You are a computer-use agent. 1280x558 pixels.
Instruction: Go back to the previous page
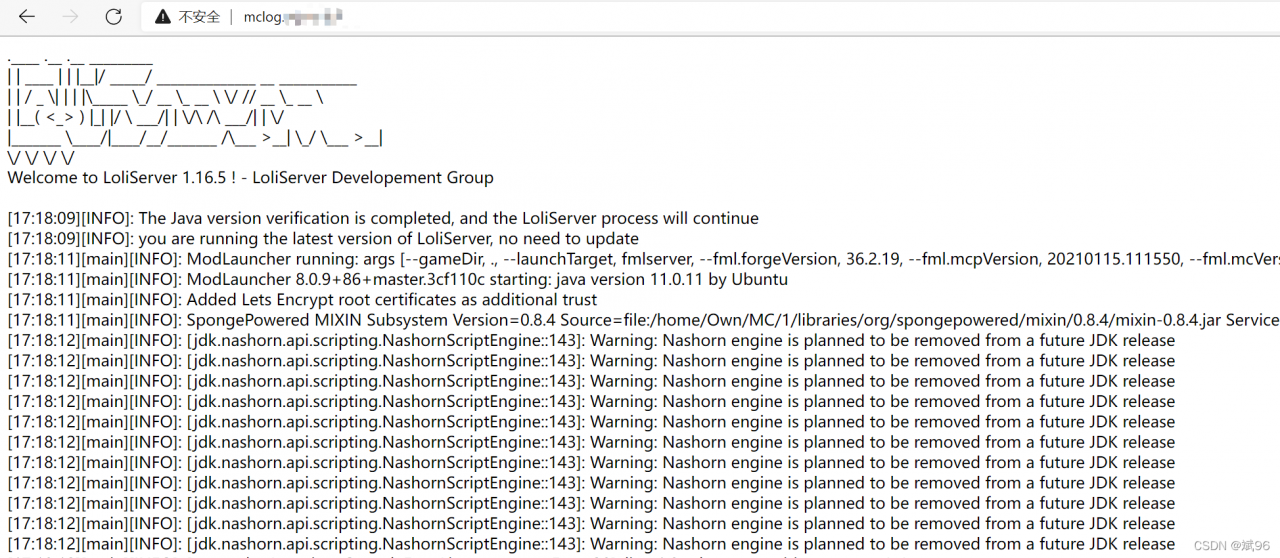click(27, 17)
